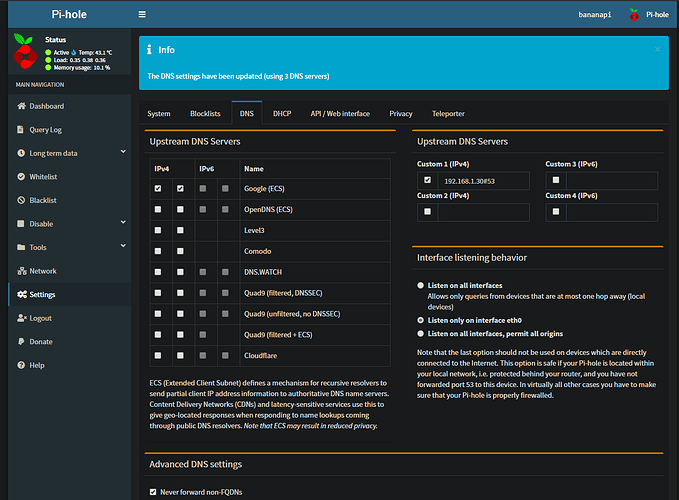Switch to the DHCP tab
The width and height of the screenshot is (679, 500).
(x=282, y=113)
